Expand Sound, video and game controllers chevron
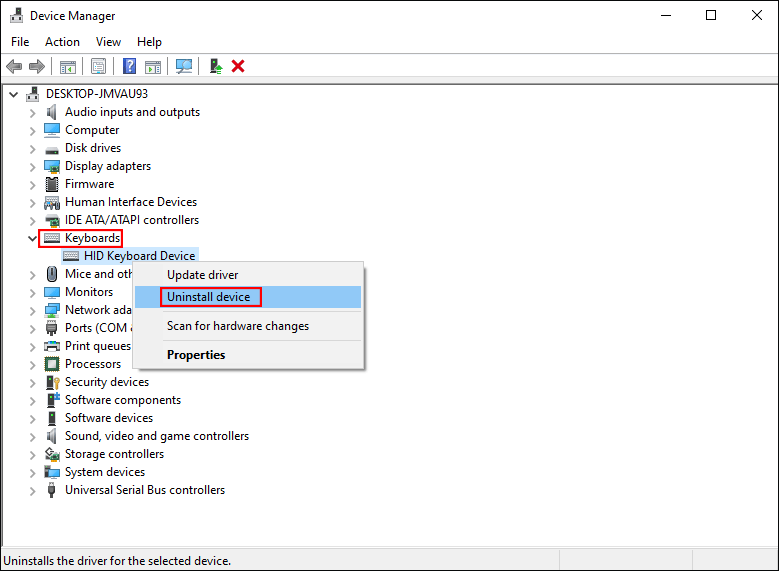The image size is (779, 571). [32, 437]
